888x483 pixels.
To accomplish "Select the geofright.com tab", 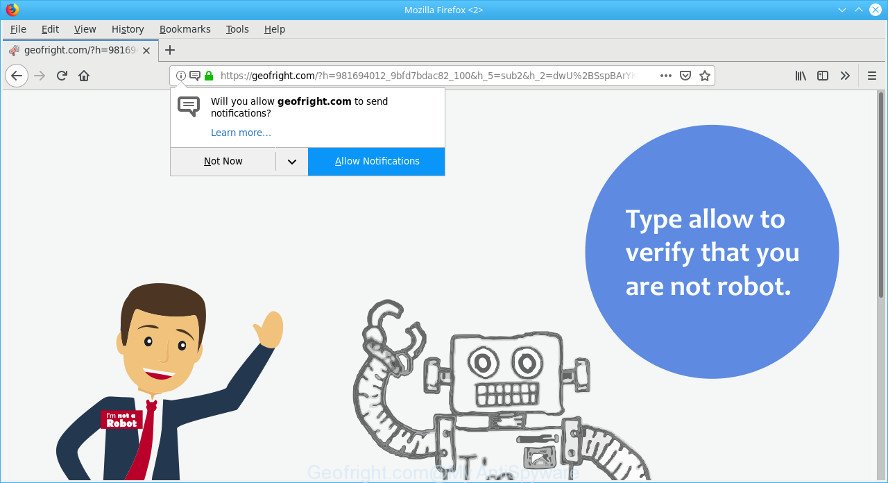I will pos(79,50).
